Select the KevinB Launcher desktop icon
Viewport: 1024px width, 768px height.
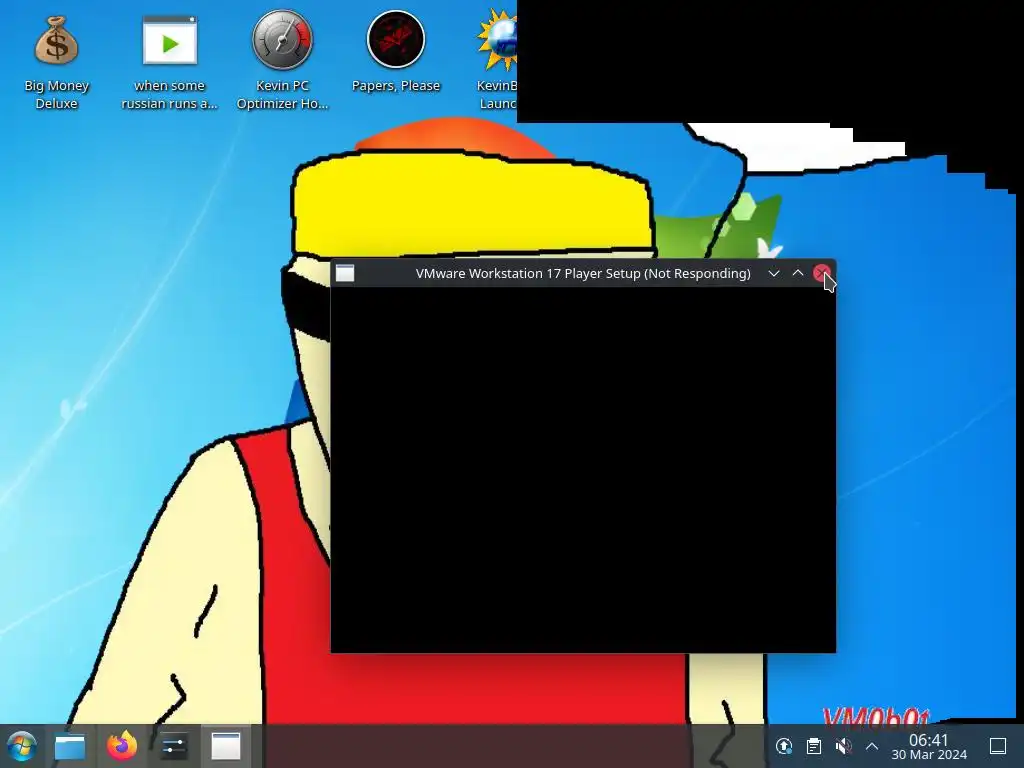[x=497, y=60]
